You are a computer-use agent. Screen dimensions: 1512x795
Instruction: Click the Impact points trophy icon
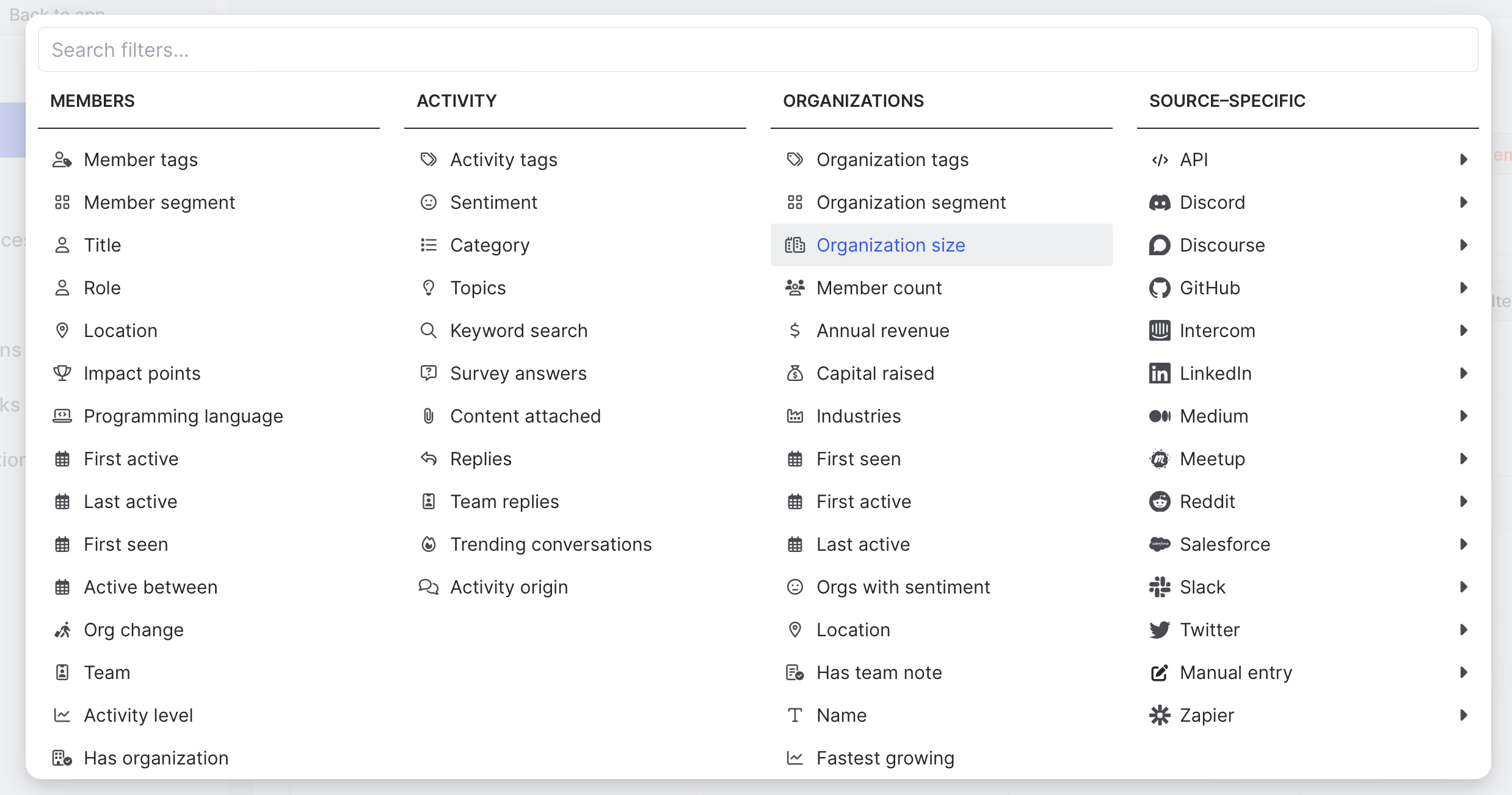pos(62,373)
